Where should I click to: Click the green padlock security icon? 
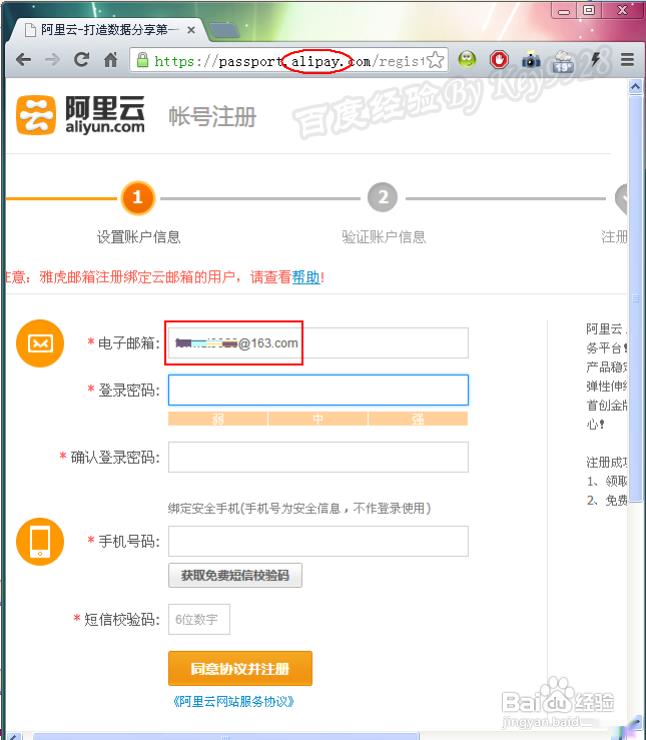142,60
